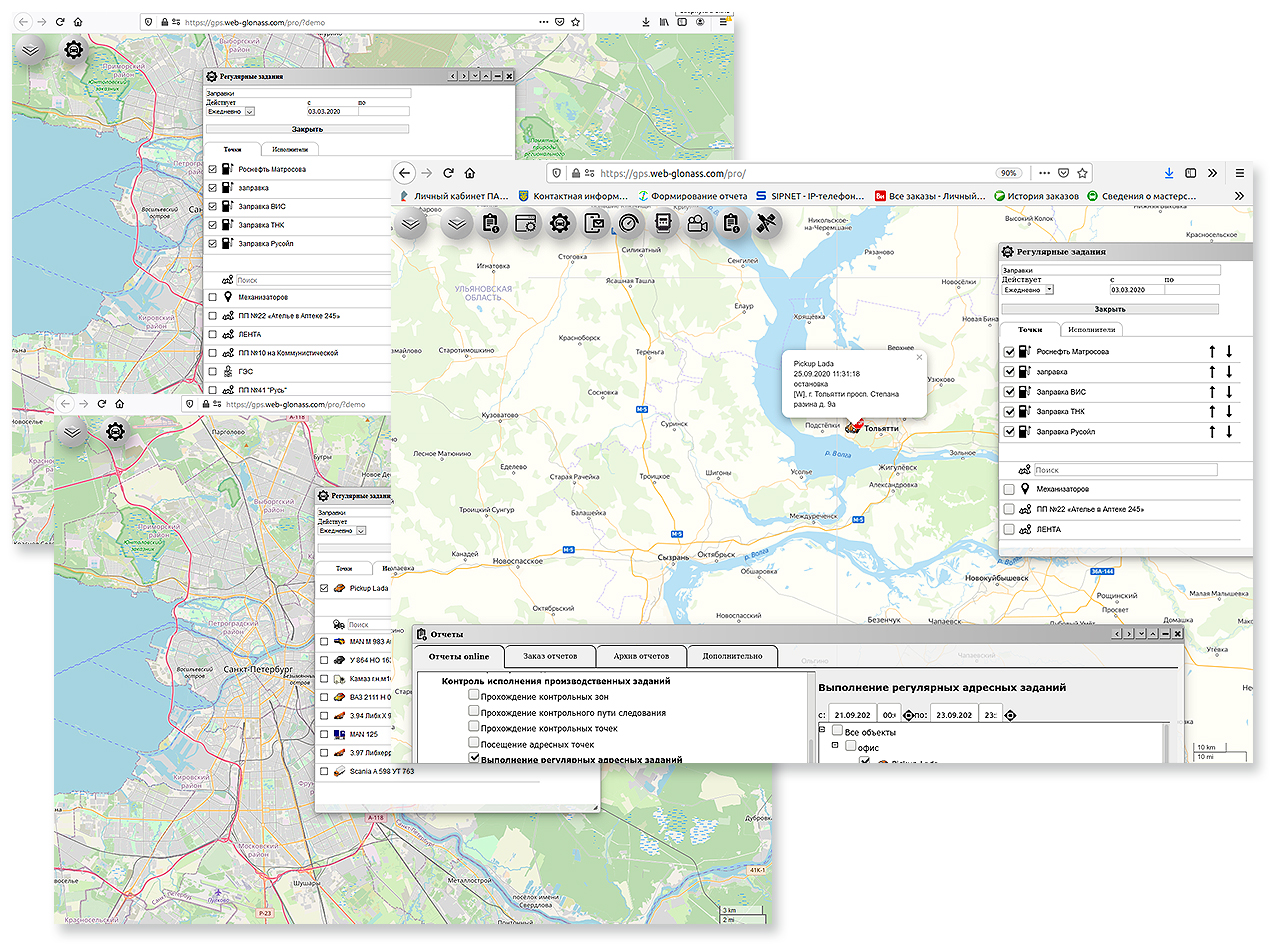
Task: Enable Посещение адресных точек report checkbox
Action: pyautogui.click(x=474, y=743)
